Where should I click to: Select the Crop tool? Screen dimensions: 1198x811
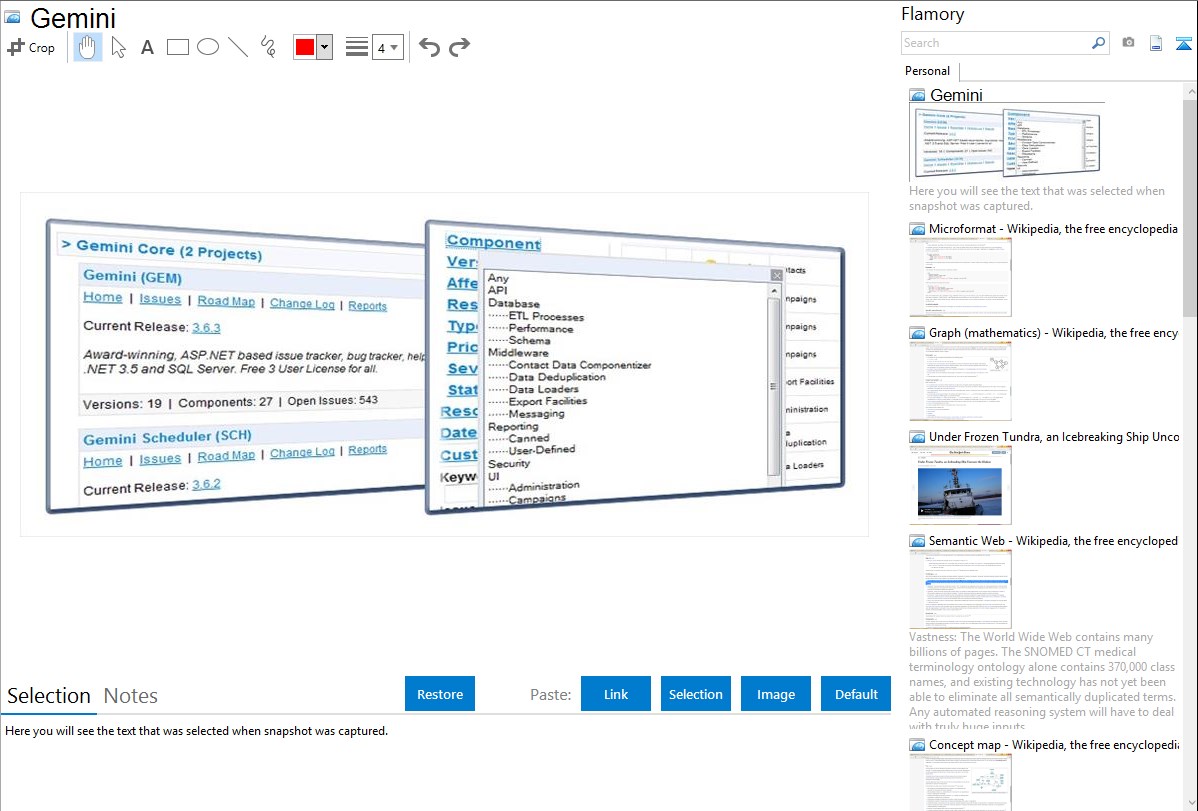click(x=31, y=47)
